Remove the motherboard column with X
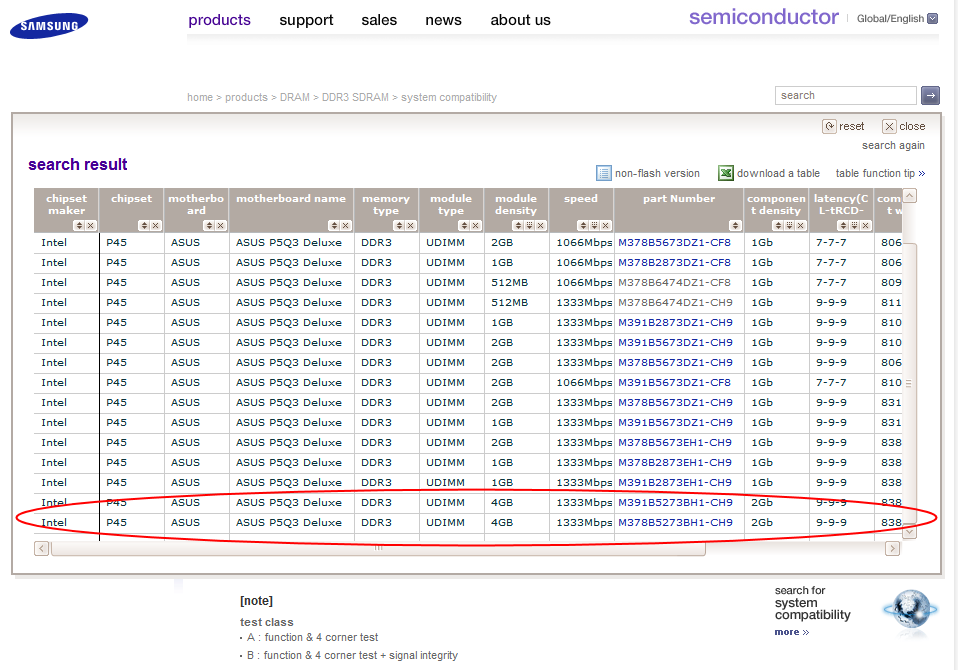 point(221,225)
